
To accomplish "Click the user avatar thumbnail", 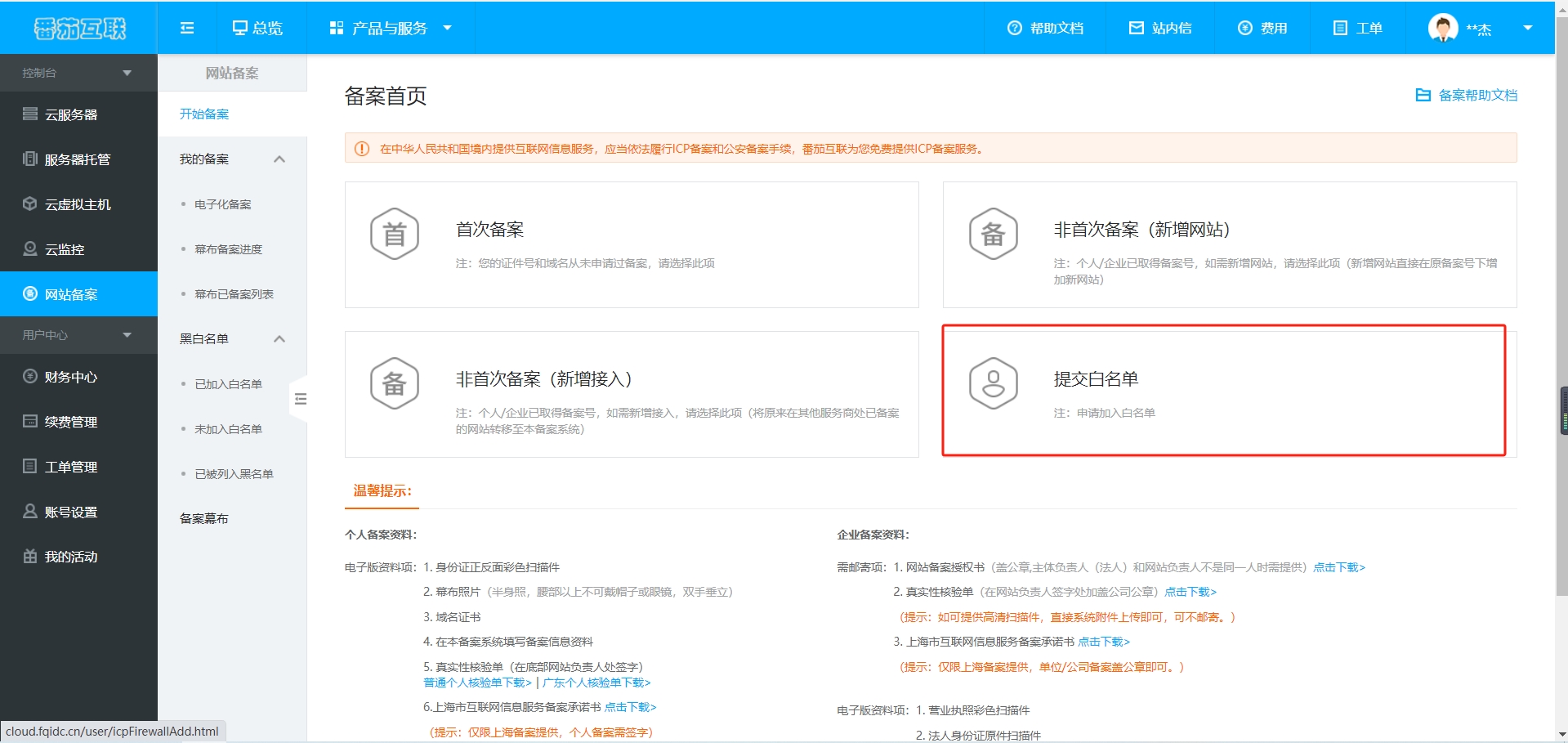I will pos(1443,27).
